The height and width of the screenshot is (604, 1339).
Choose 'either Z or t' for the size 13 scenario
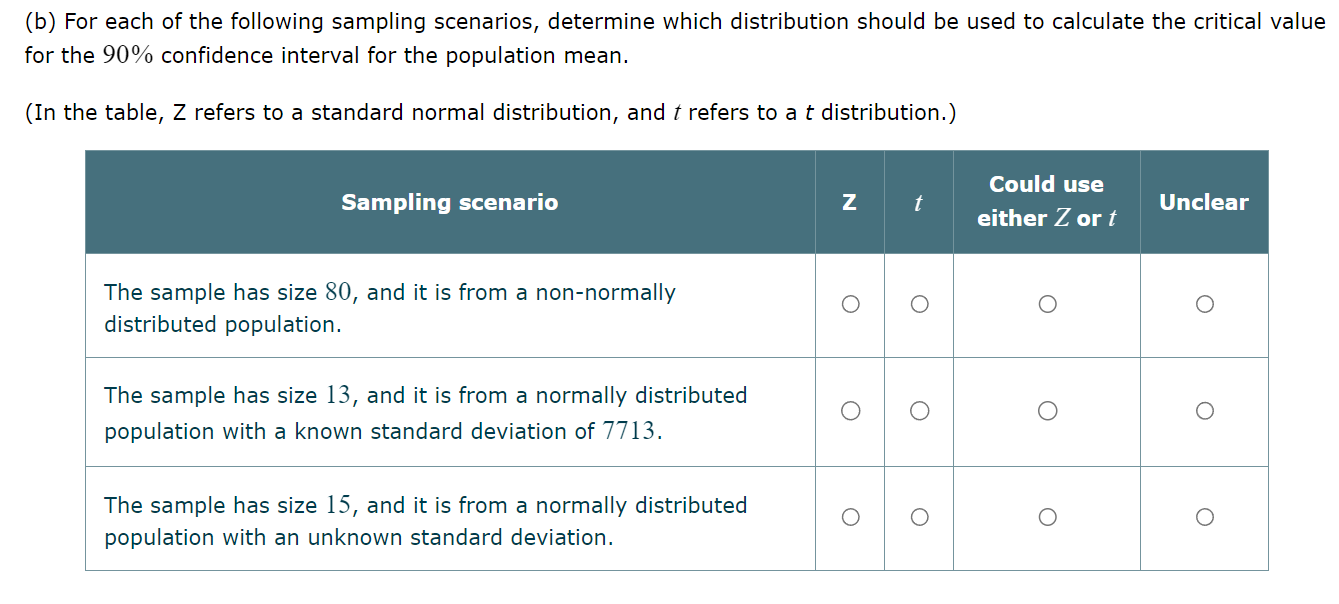(1046, 410)
